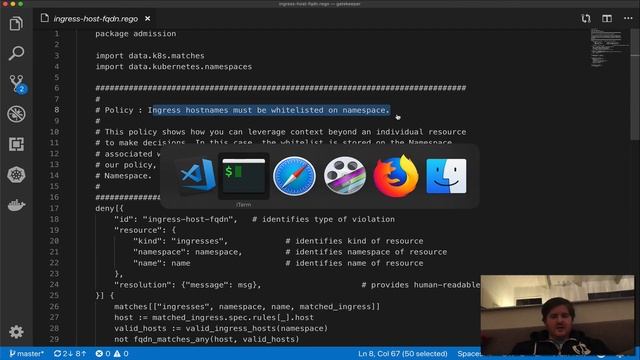Open the Manage gear at activity bar bottom
Image resolution: width=640 pixels, height=360 pixels.
16,332
